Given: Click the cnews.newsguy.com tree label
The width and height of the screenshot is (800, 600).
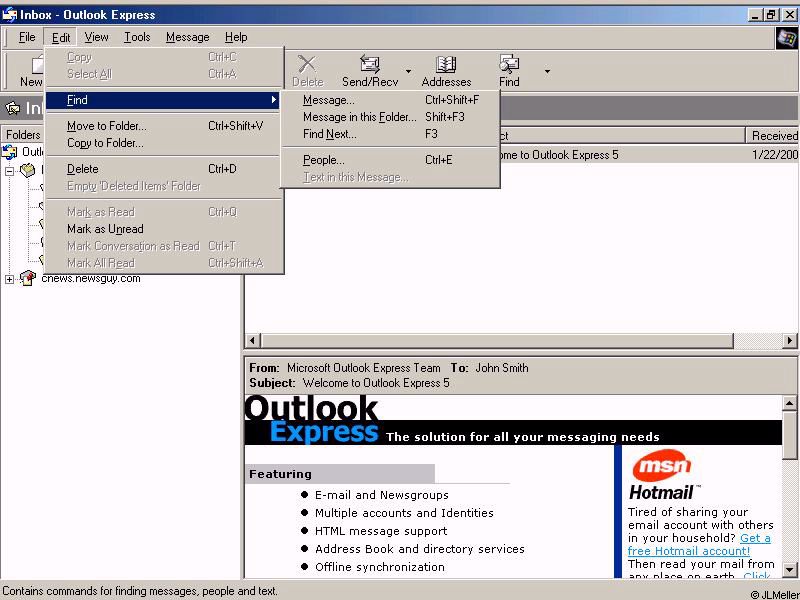Looking at the screenshot, I should coord(91,279).
